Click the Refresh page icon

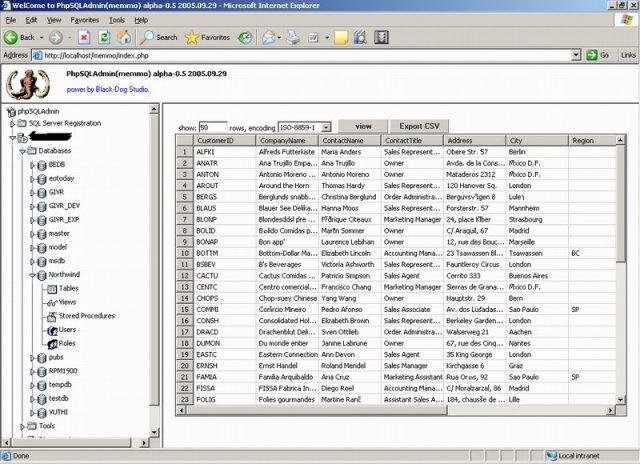coord(103,37)
